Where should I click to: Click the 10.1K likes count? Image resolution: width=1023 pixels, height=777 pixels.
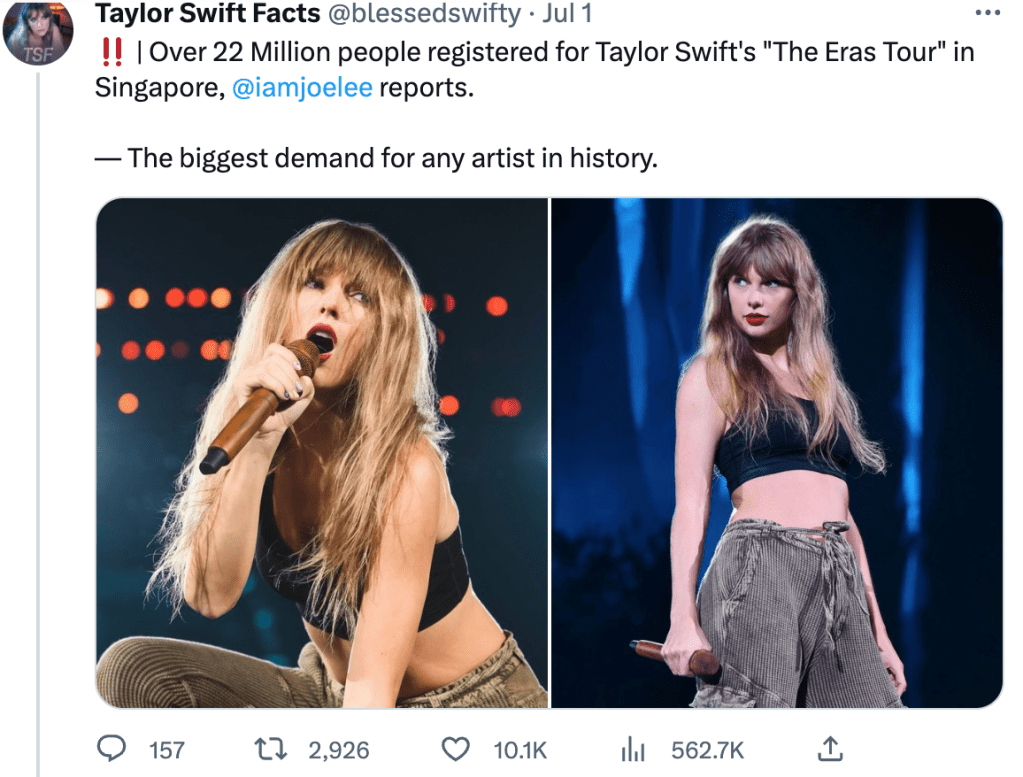tap(520, 750)
